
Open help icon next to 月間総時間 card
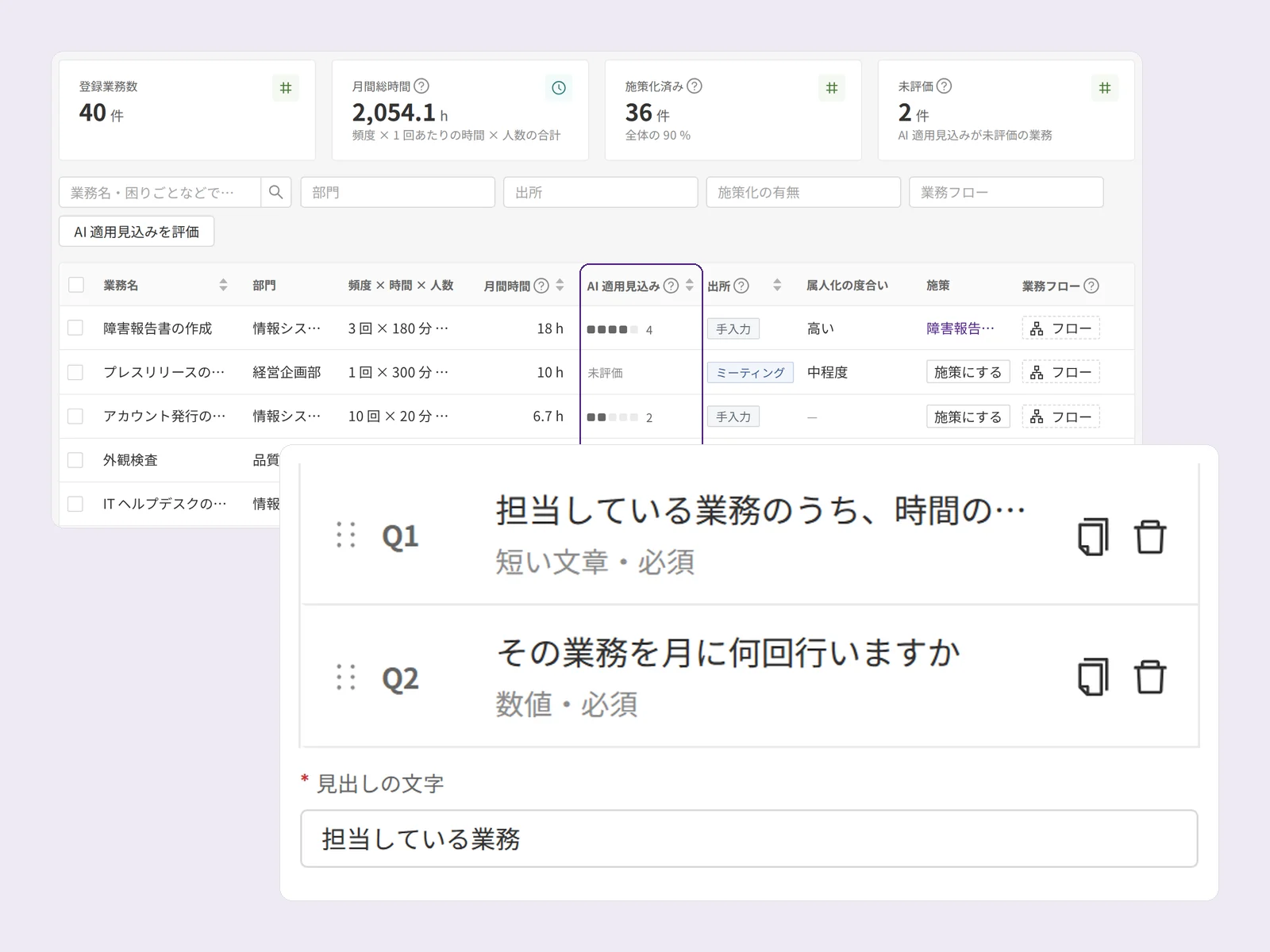[421, 86]
